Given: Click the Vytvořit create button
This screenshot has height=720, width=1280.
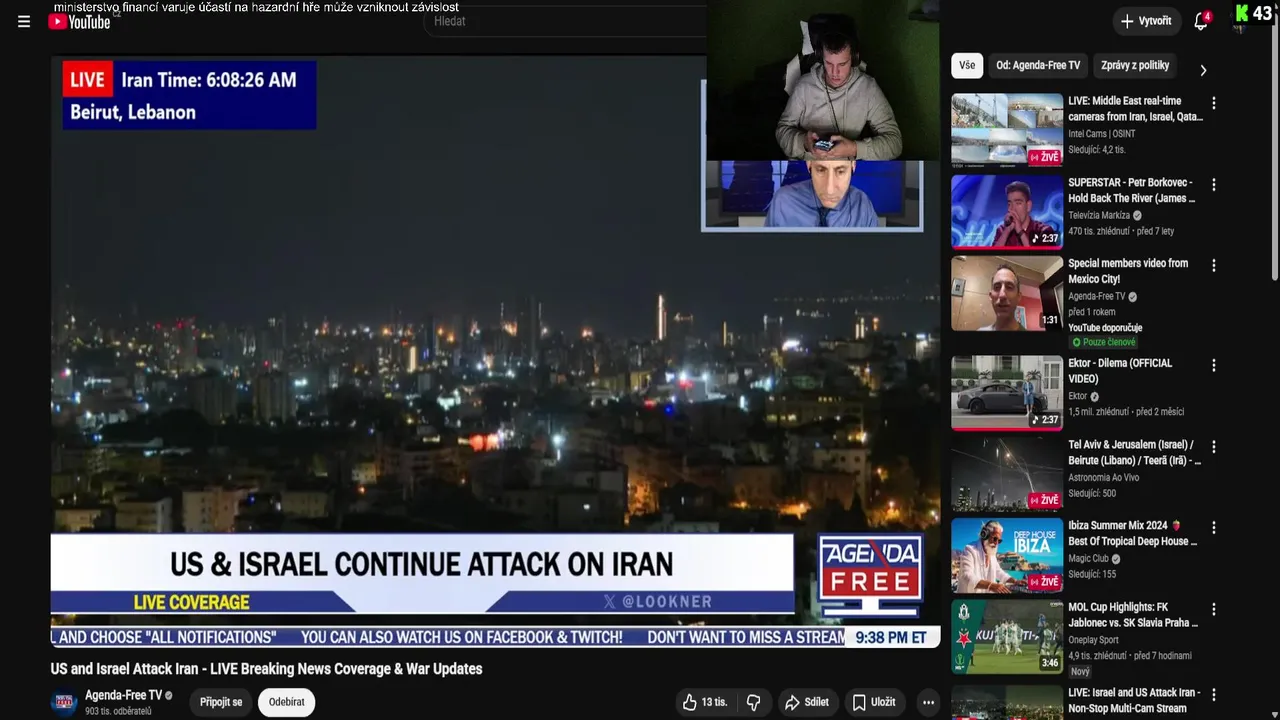Looking at the screenshot, I should [1146, 21].
